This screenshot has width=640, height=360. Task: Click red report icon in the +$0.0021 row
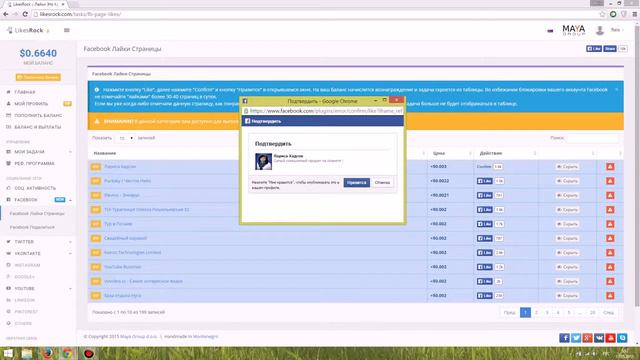610,195
